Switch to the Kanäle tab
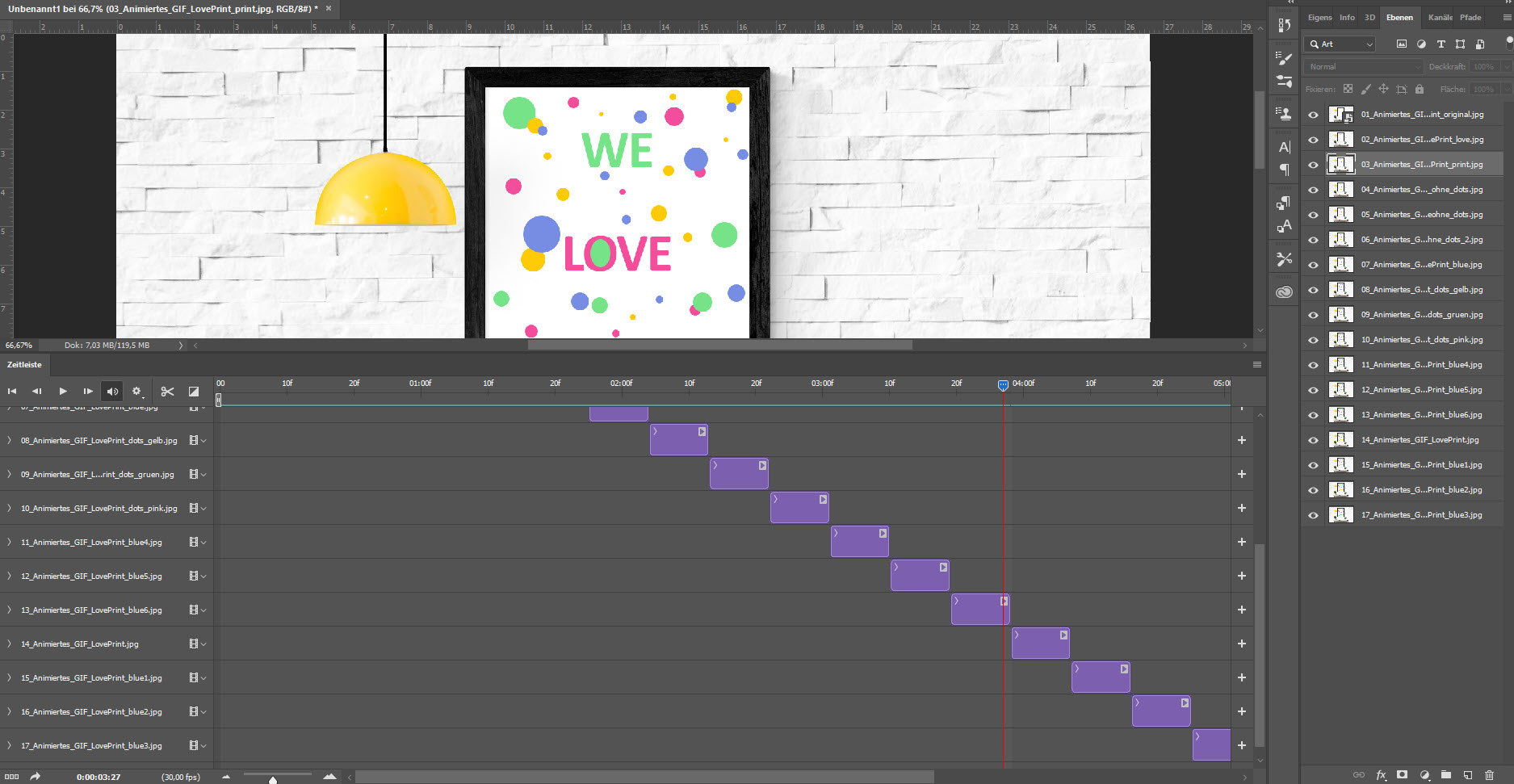The image size is (1514, 784). pos(1439,17)
